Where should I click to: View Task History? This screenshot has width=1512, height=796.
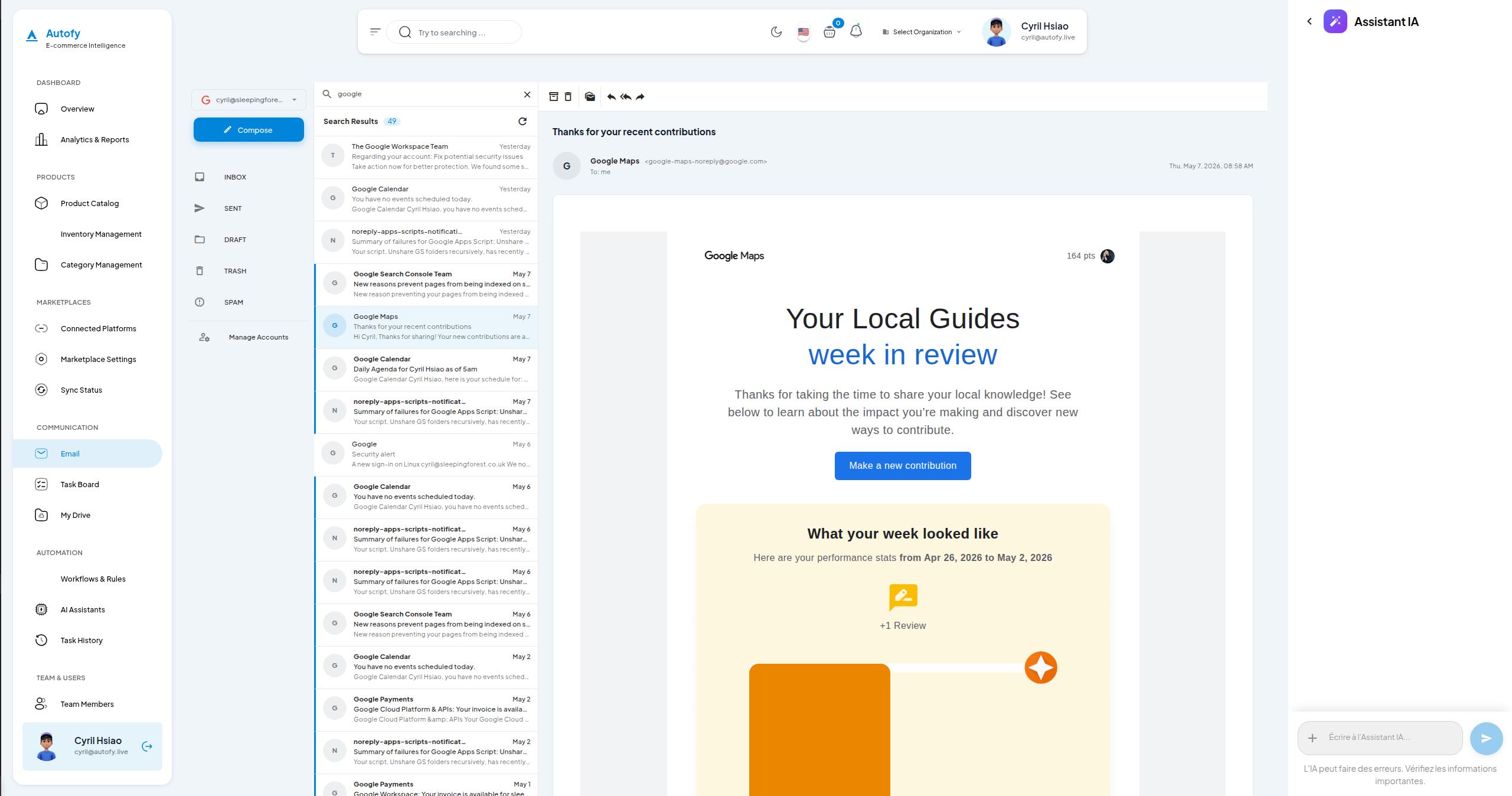click(x=87, y=640)
